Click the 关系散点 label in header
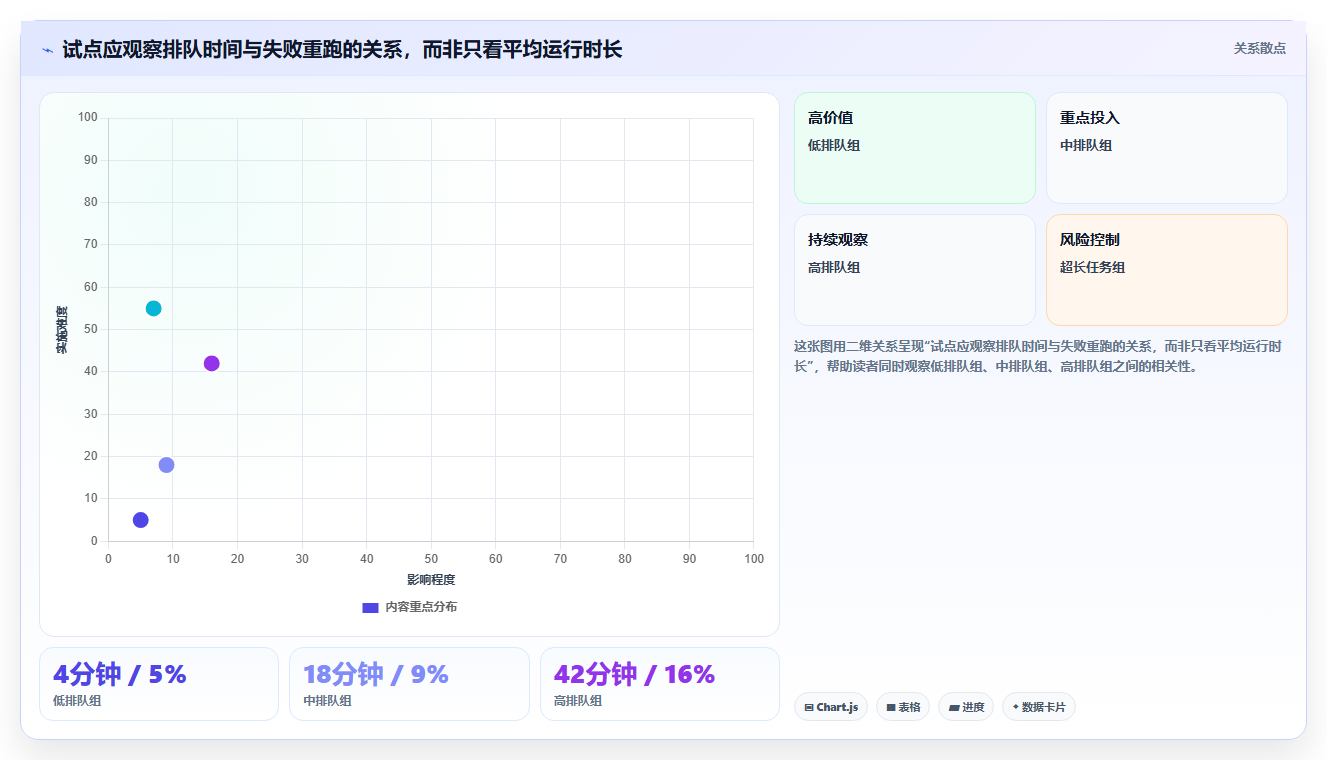The width and height of the screenshot is (1327, 760). pyautogui.click(x=1259, y=48)
